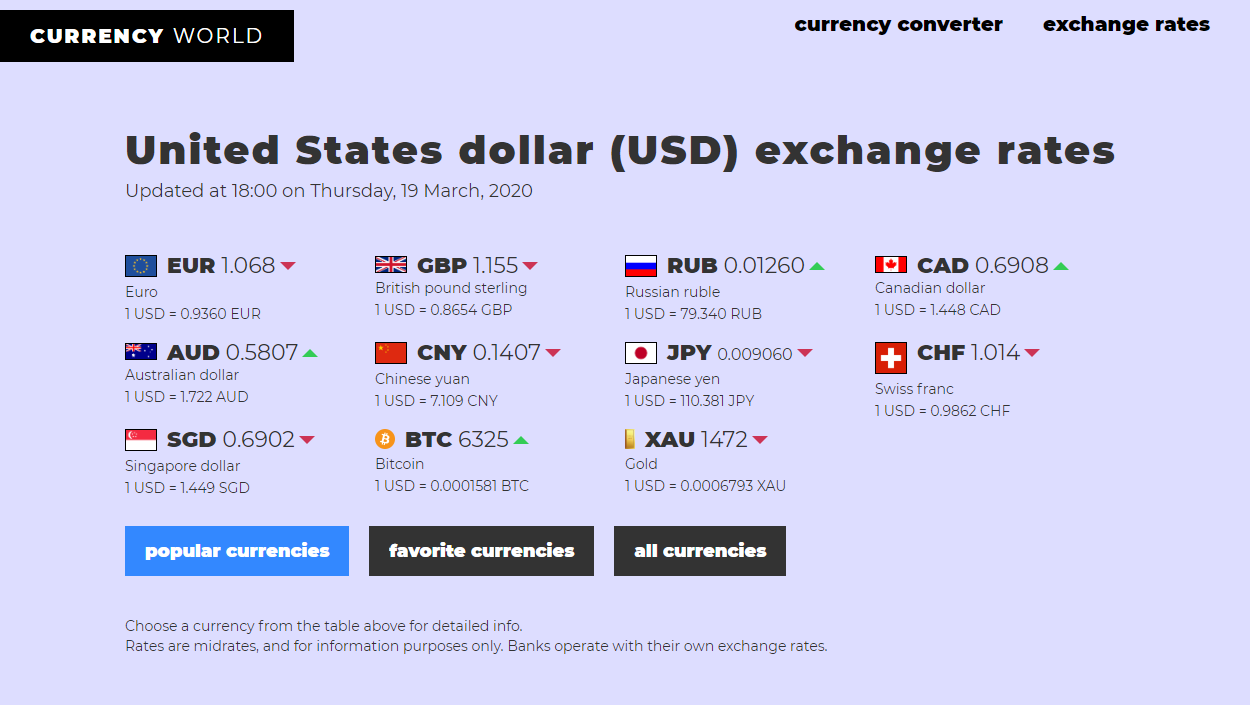Click the red arrow beside EUR rate
This screenshot has height=705, width=1250.
click(x=289, y=265)
